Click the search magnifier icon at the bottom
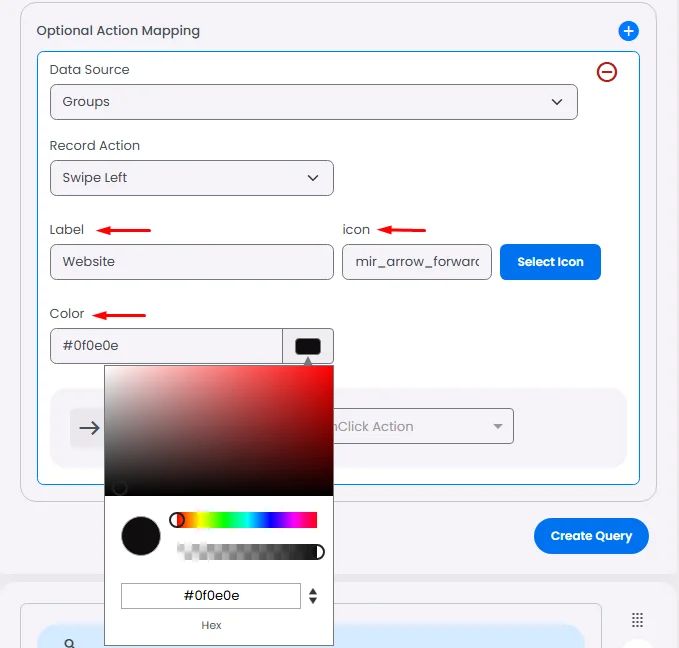Screen dimensions: 679x648 pos(70,643)
